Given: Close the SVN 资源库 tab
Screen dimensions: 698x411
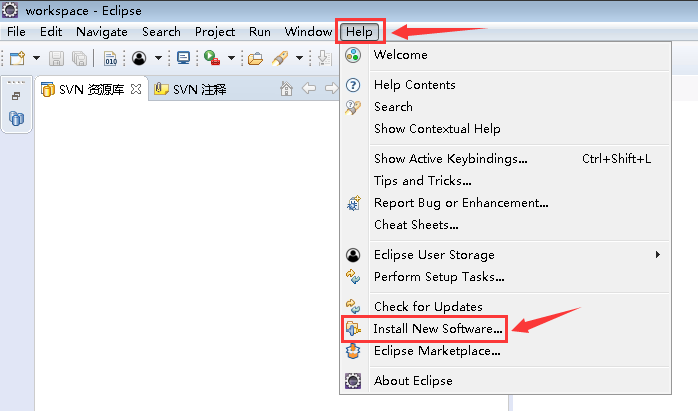Looking at the screenshot, I should [x=136, y=89].
